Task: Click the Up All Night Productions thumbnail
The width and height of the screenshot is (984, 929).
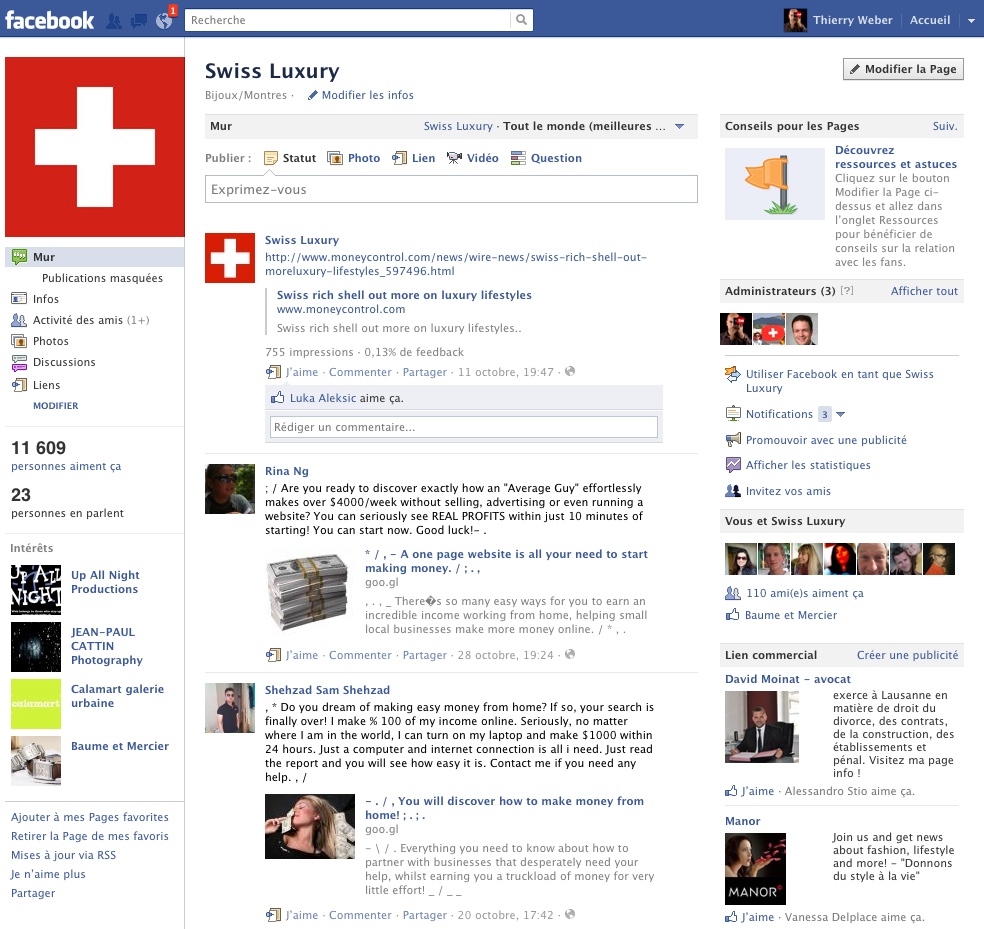Action: [36, 590]
